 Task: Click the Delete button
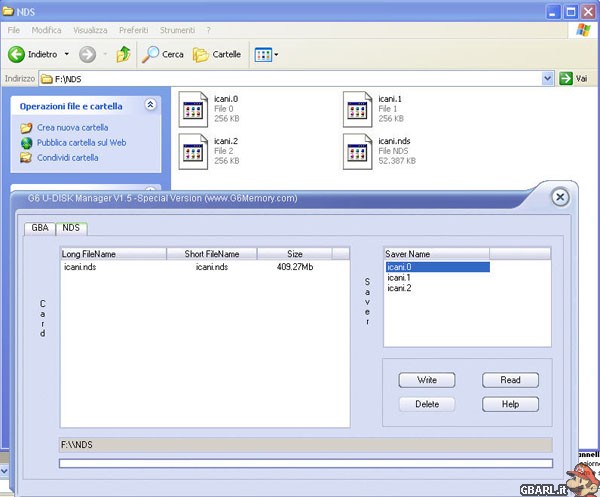coord(427,404)
